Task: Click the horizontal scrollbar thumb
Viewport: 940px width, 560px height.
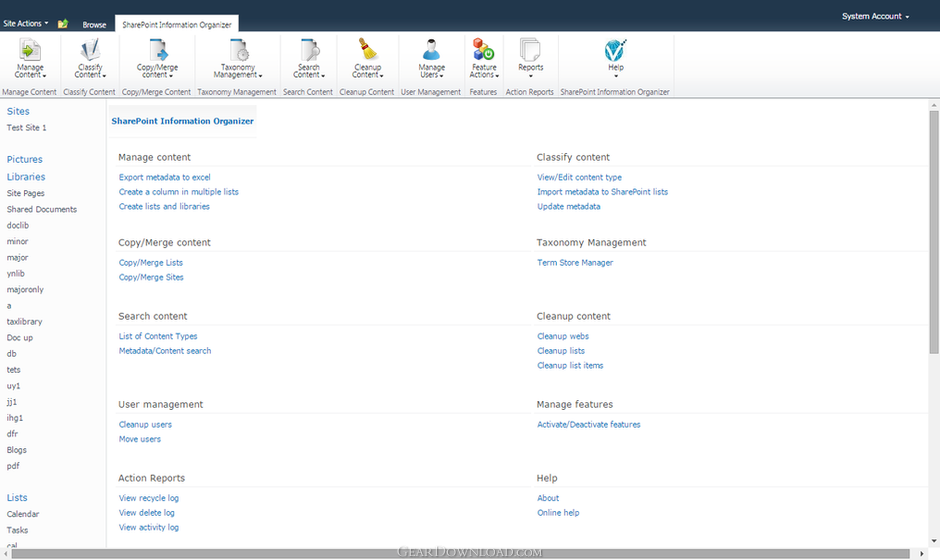Action: (460, 554)
